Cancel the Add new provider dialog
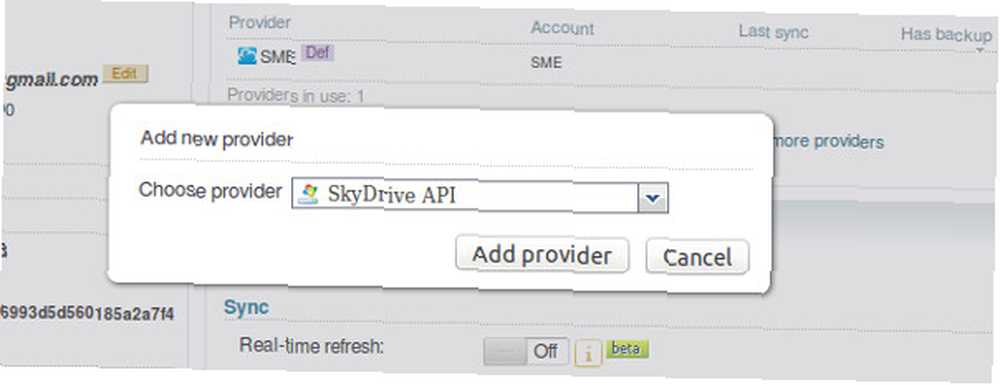Image resolution: width=1000 pixels, height=385 pixels. click(x=697, y=258)
